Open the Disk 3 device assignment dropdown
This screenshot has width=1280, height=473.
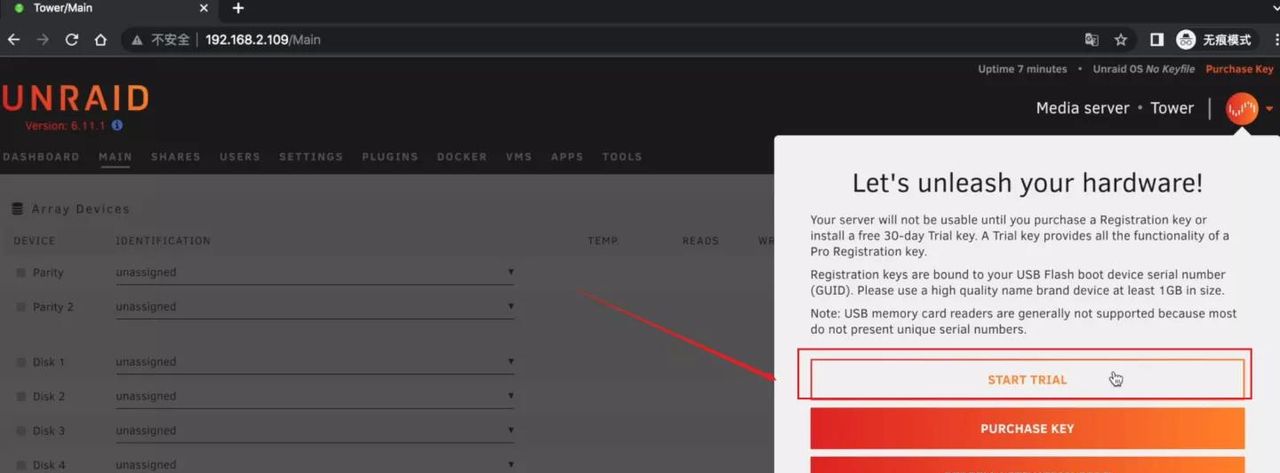click(x=315, y=431)
